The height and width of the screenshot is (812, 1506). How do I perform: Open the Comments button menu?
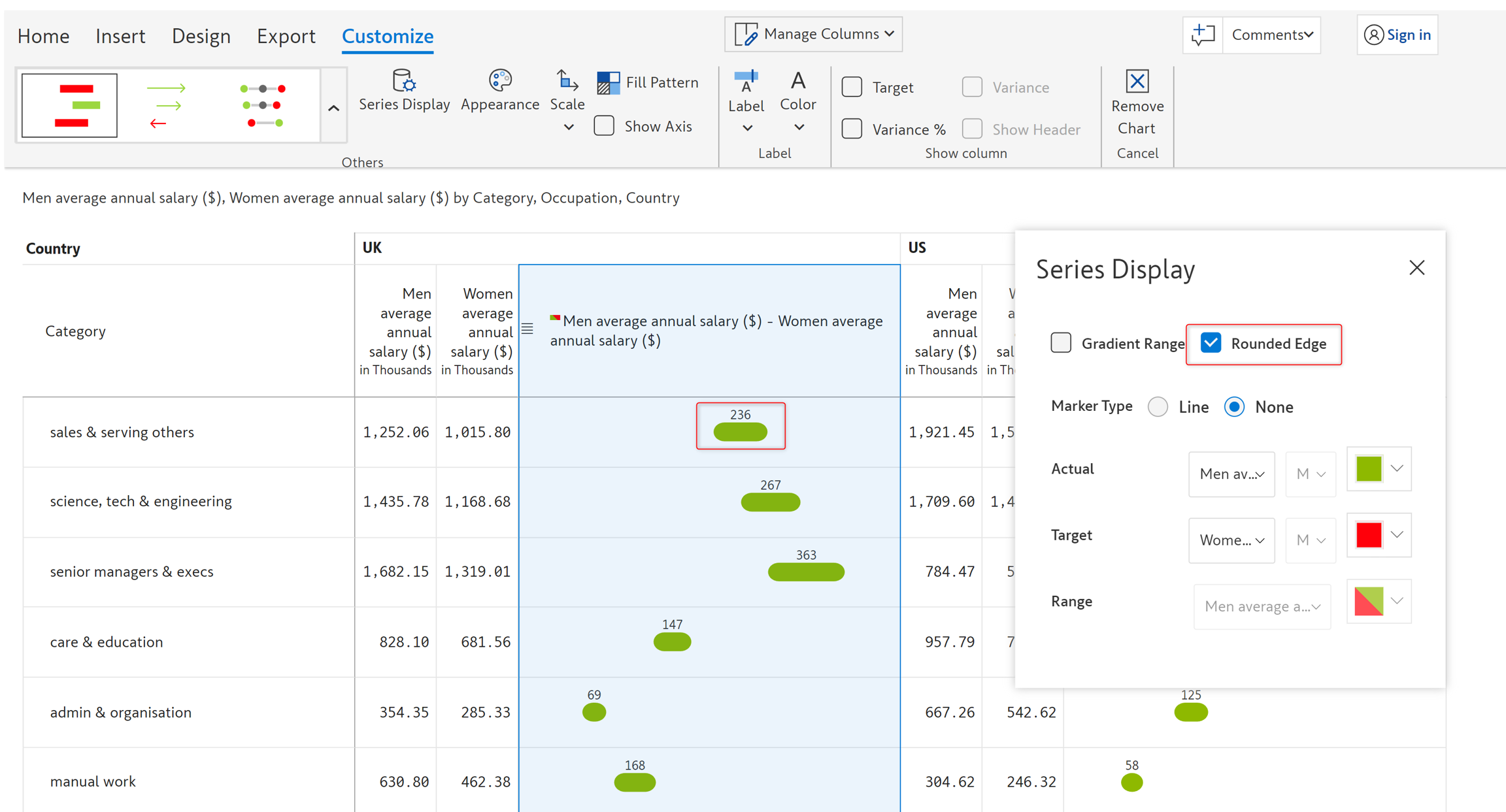tap(1271, 35)
